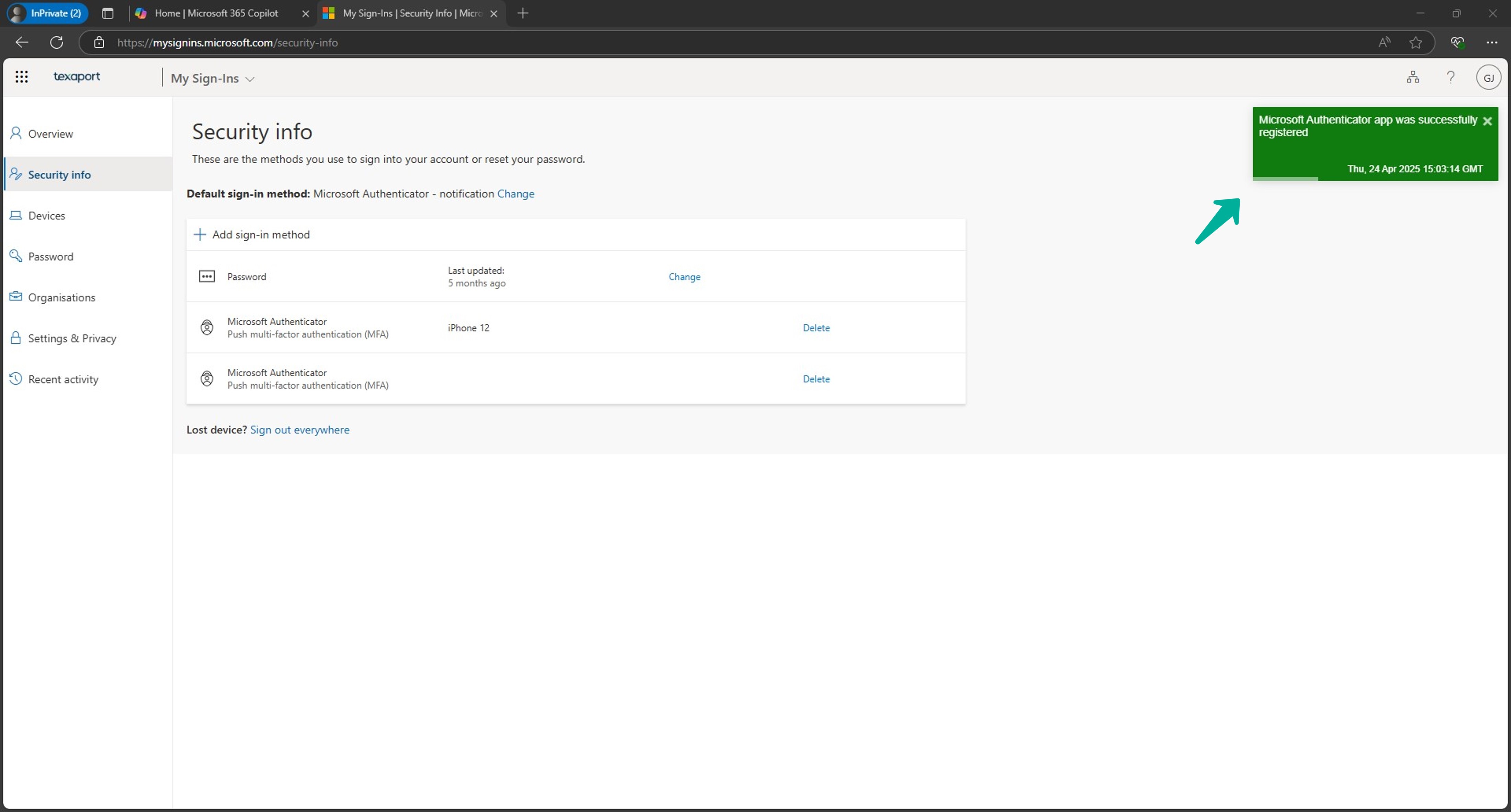The width and height of the screenshot is (1511, 812).
Task: Click Sign out everywhere link
Action: click(300, 429)
